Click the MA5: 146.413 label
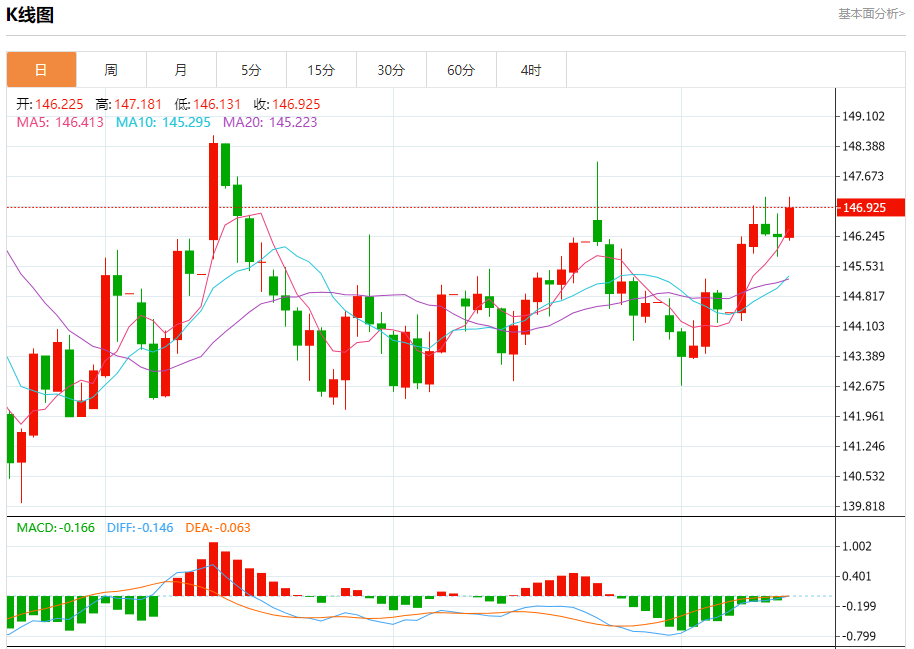This screenshot has width=914, height=649. pos(60,122)
